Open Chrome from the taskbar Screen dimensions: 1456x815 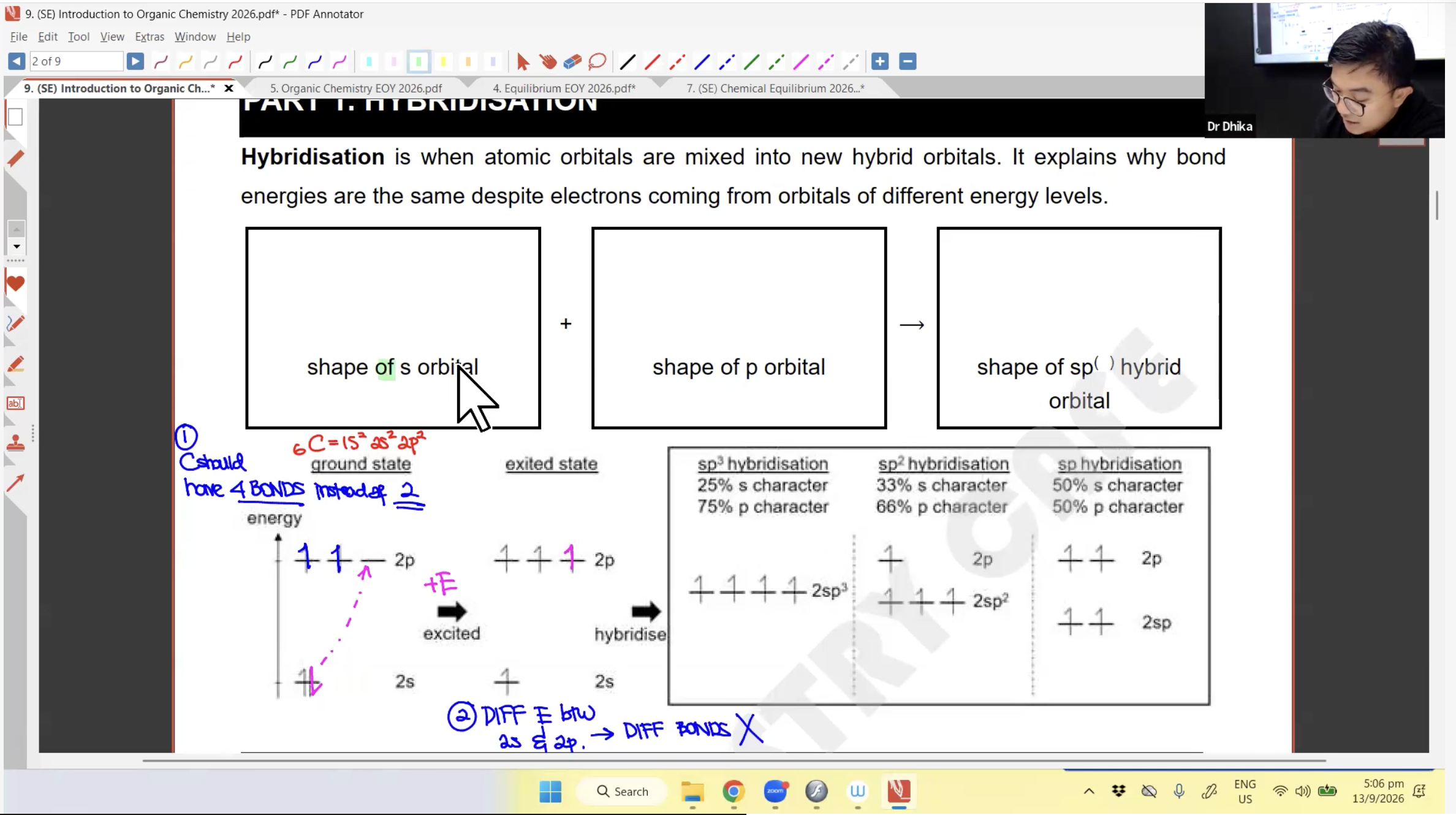pos(734,791)
